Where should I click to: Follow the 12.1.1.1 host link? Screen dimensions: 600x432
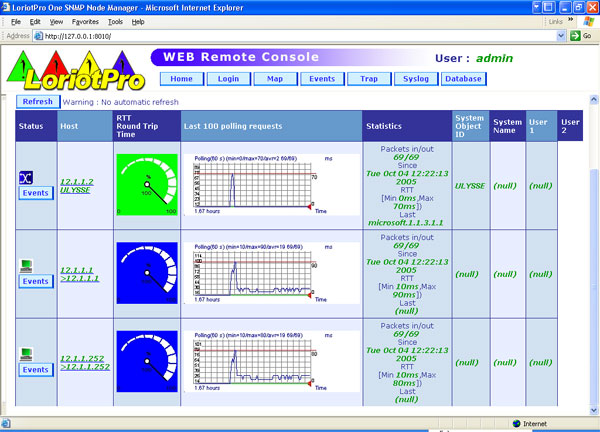(77, 270)
